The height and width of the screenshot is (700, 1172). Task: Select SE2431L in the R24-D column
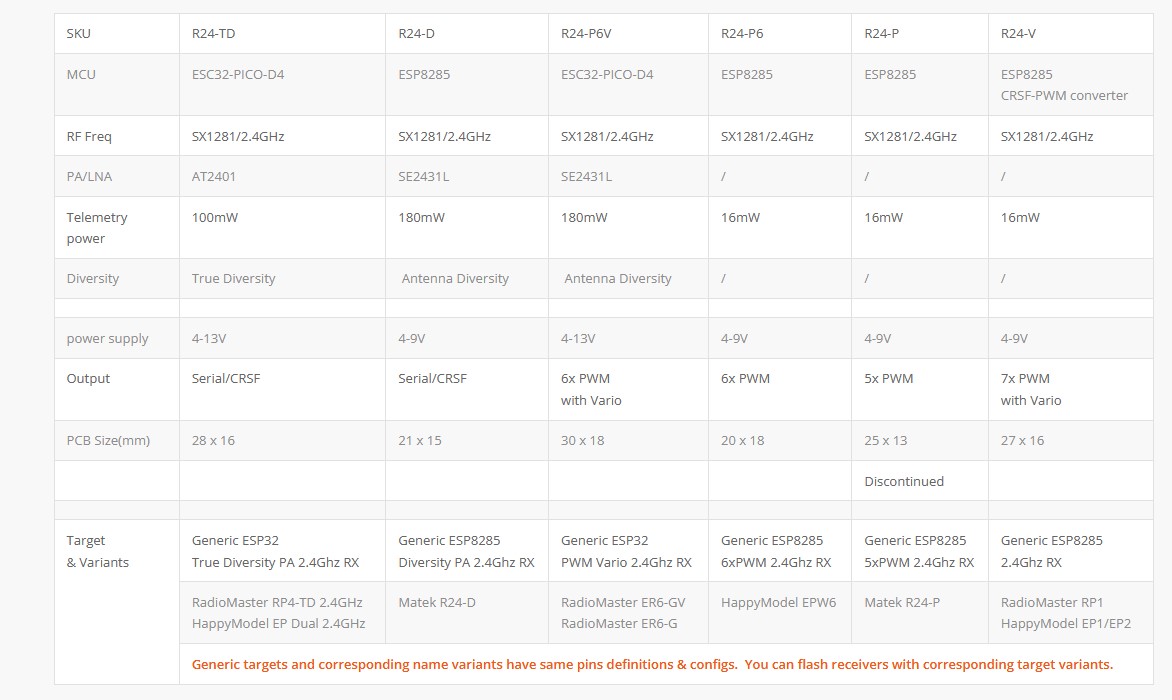tap(424, 177)
